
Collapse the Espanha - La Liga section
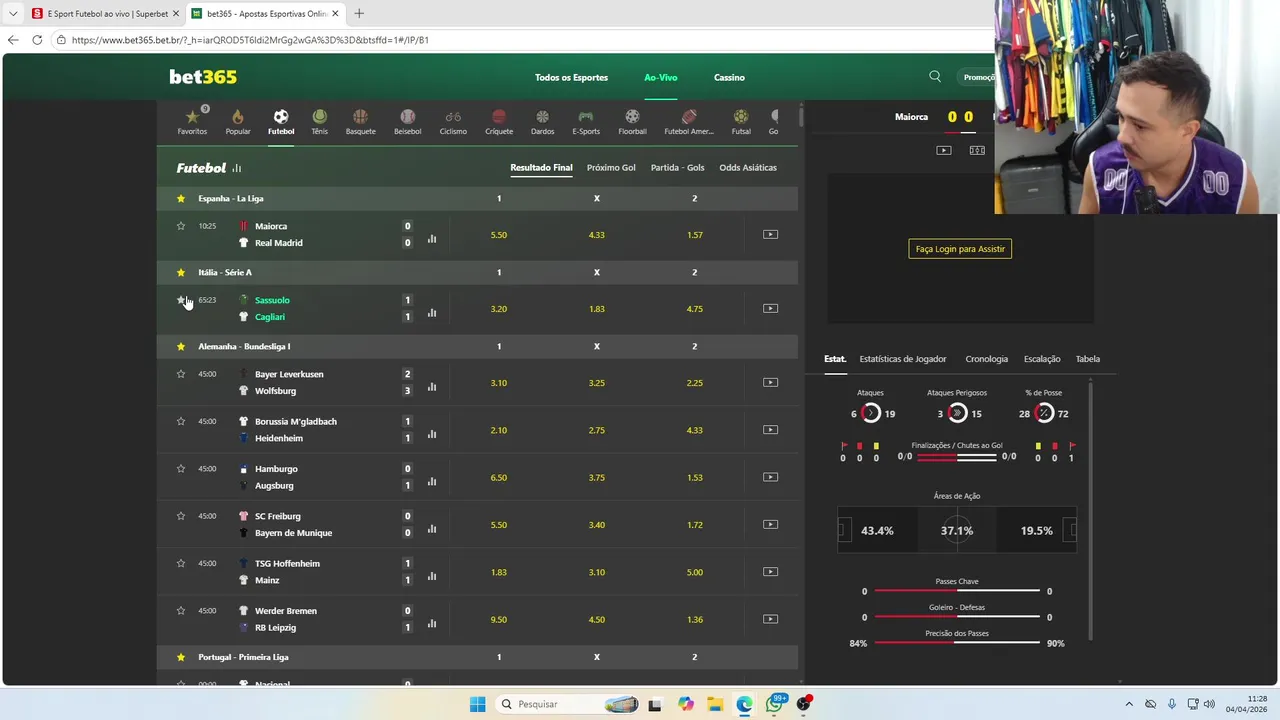tap(477, 198)
